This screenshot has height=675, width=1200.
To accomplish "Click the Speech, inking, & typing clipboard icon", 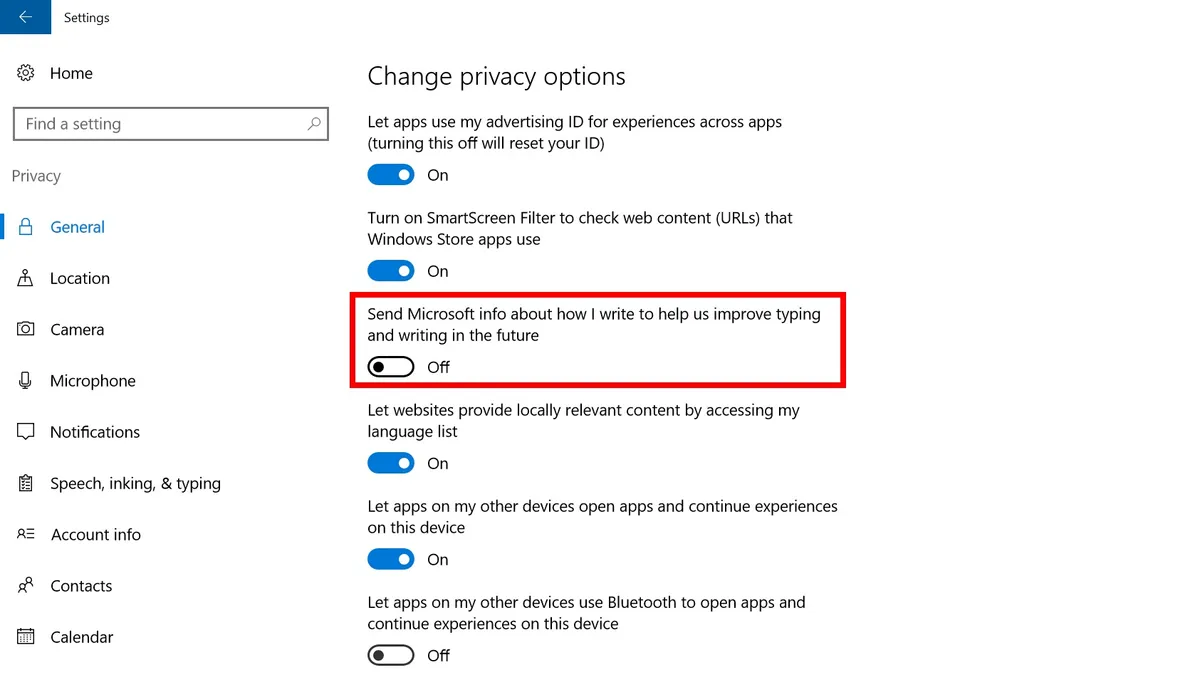I will click(x=26, y=483).
